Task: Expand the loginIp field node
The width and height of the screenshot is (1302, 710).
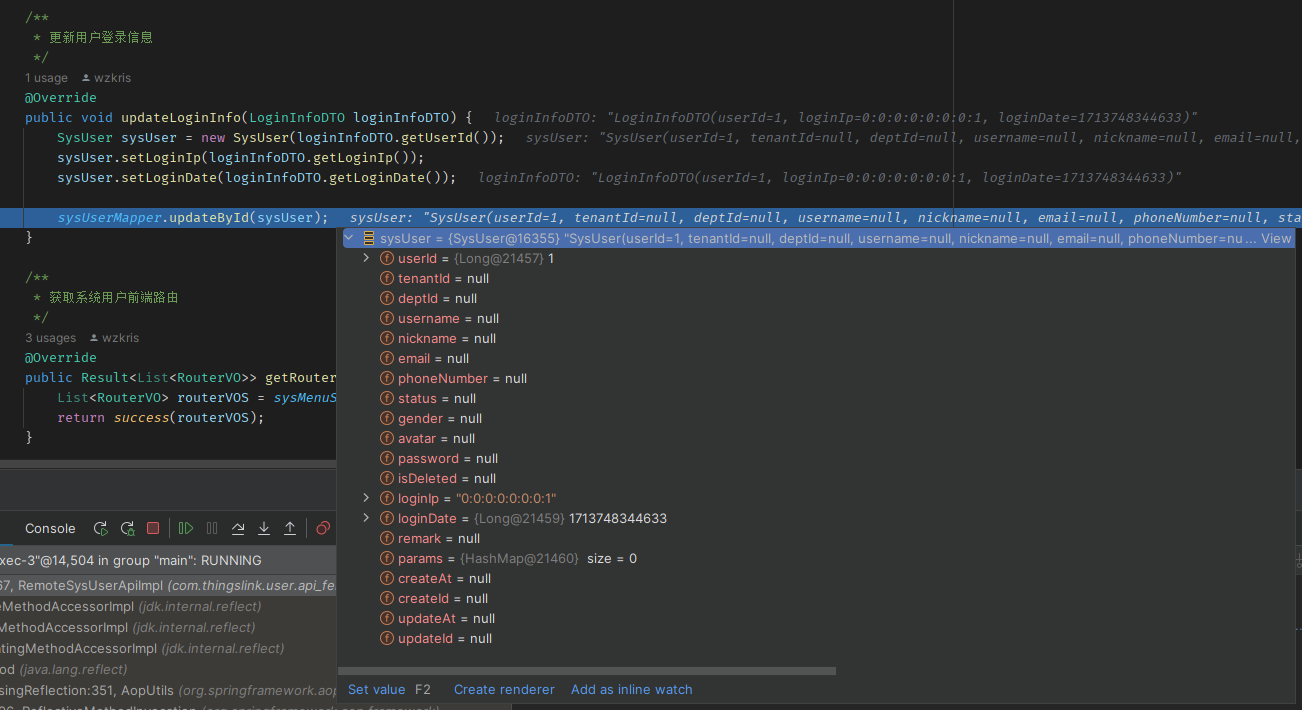Action: point(367,498)
